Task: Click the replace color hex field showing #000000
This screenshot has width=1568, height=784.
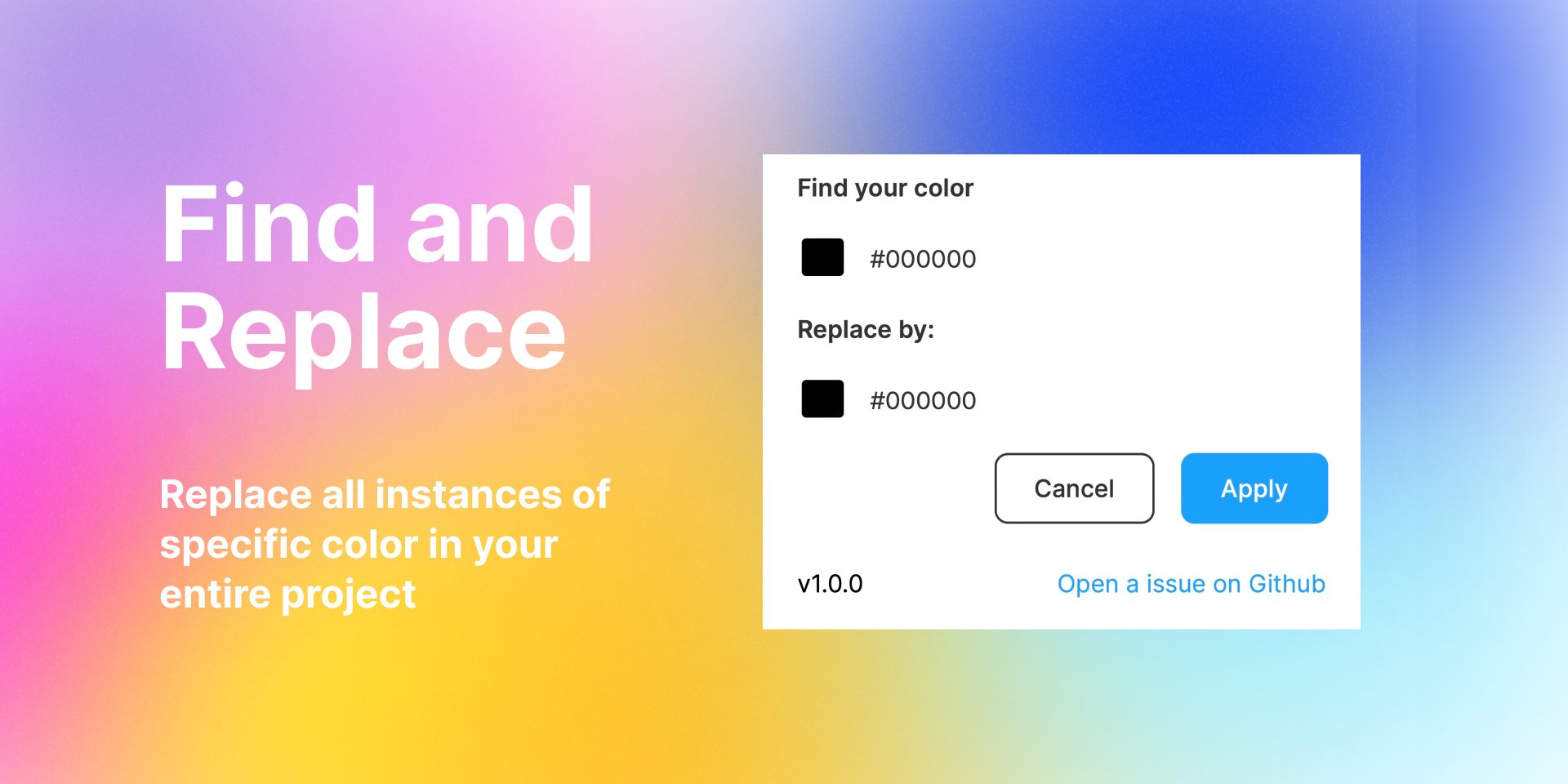Action: 922,400
